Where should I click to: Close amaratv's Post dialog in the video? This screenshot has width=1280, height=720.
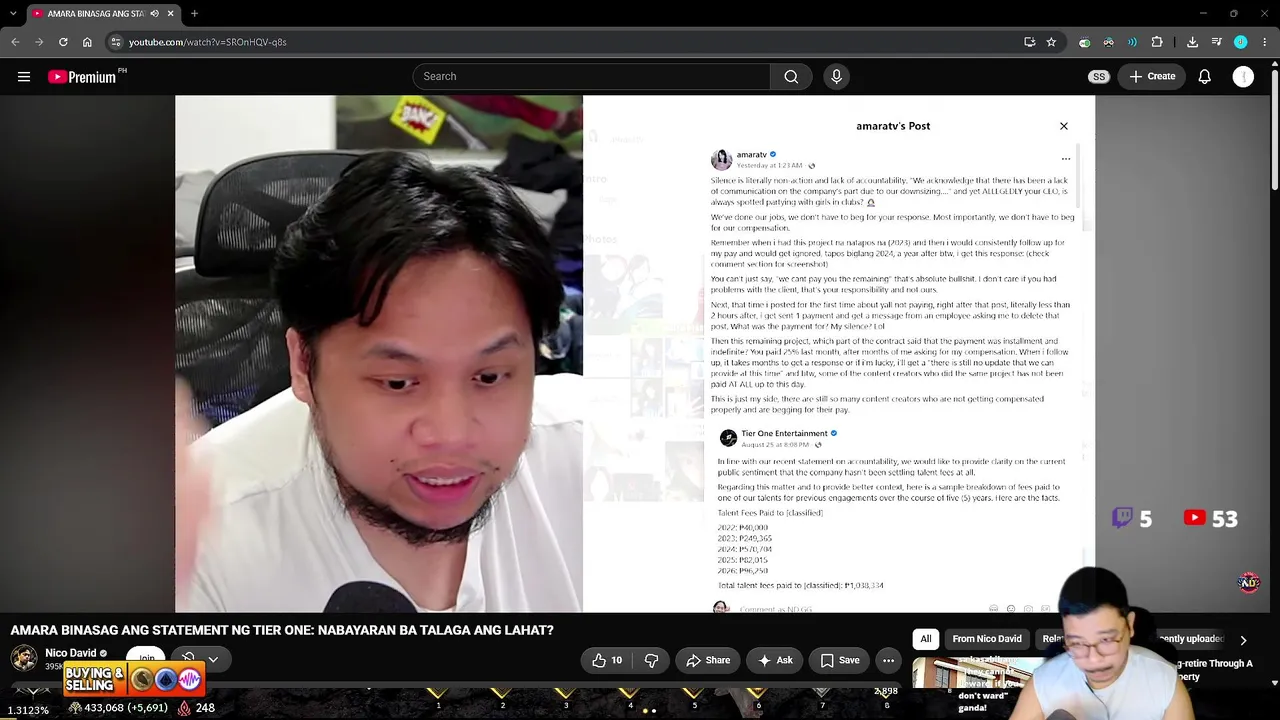point(1063,126)
